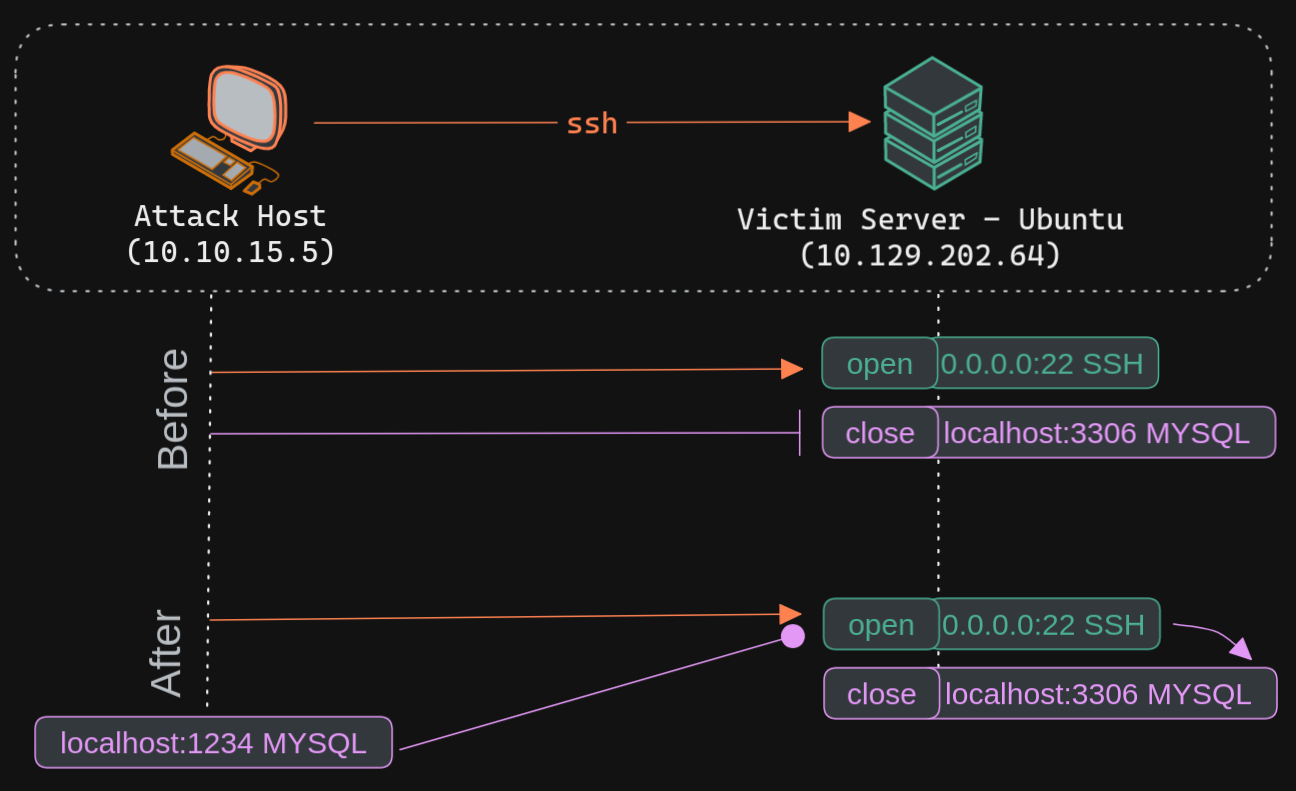Screen dimensions: 1296x791
Task: Click the orange arrowhead next to the ssh label
Action: [859, 122]
